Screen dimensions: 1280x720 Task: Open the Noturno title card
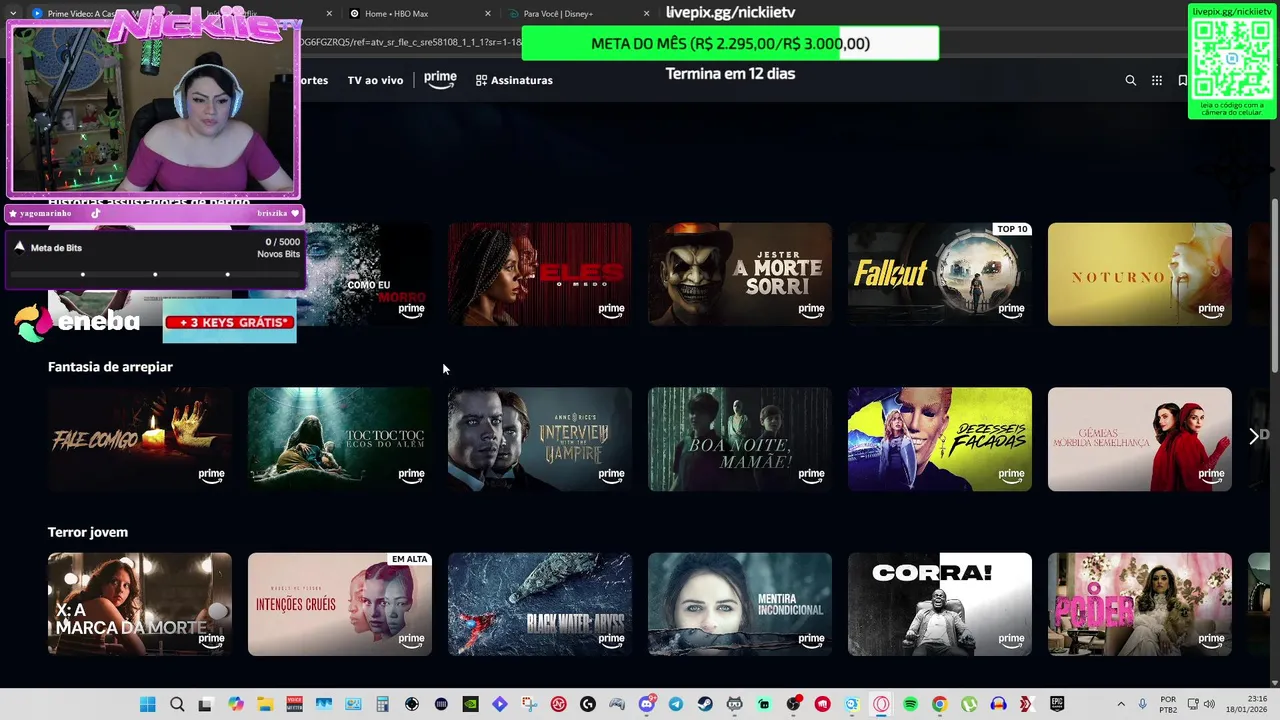(x=1140, y=274)
